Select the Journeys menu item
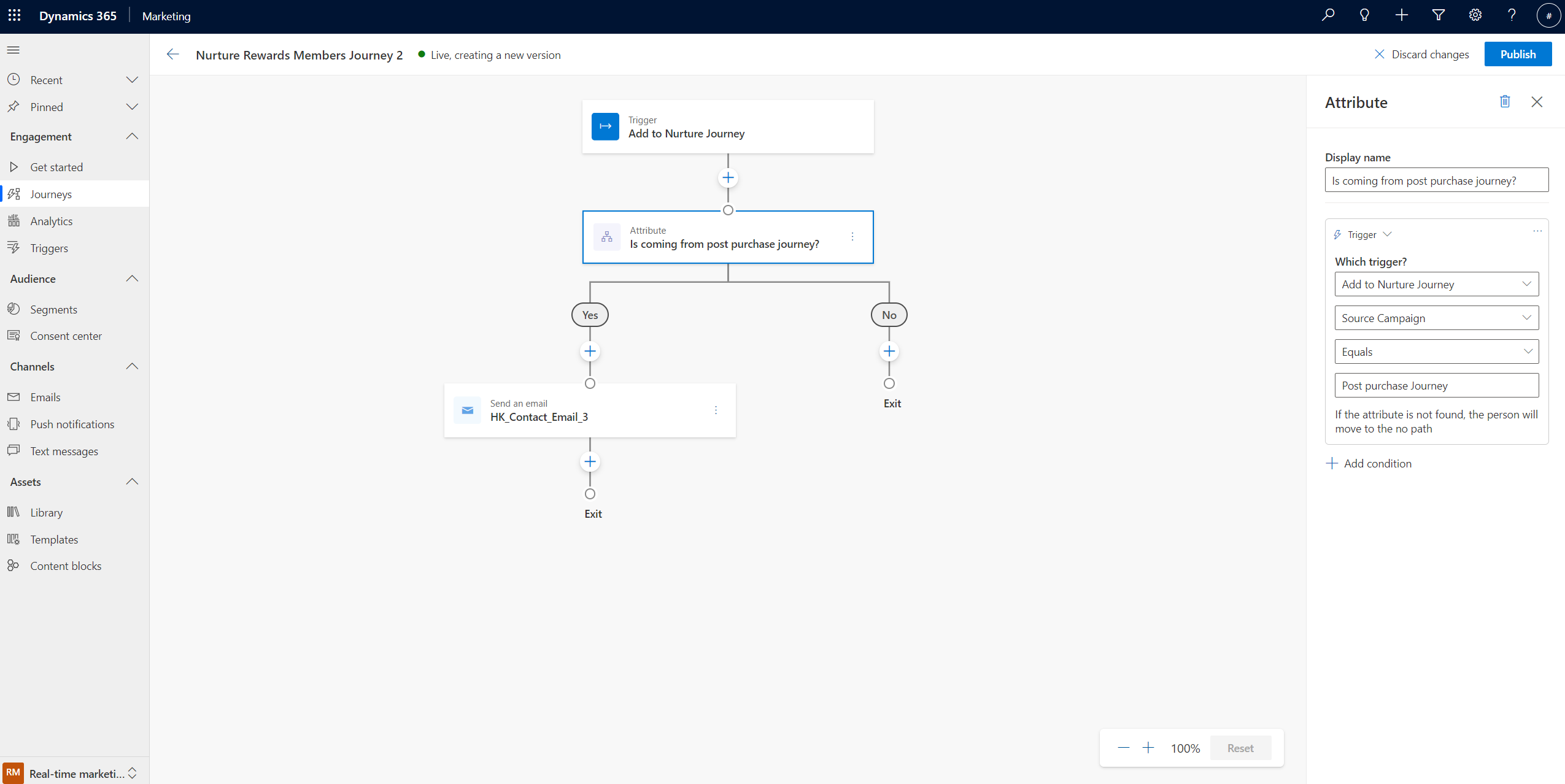Screen dimensions: 1565x784 (50, 194)
